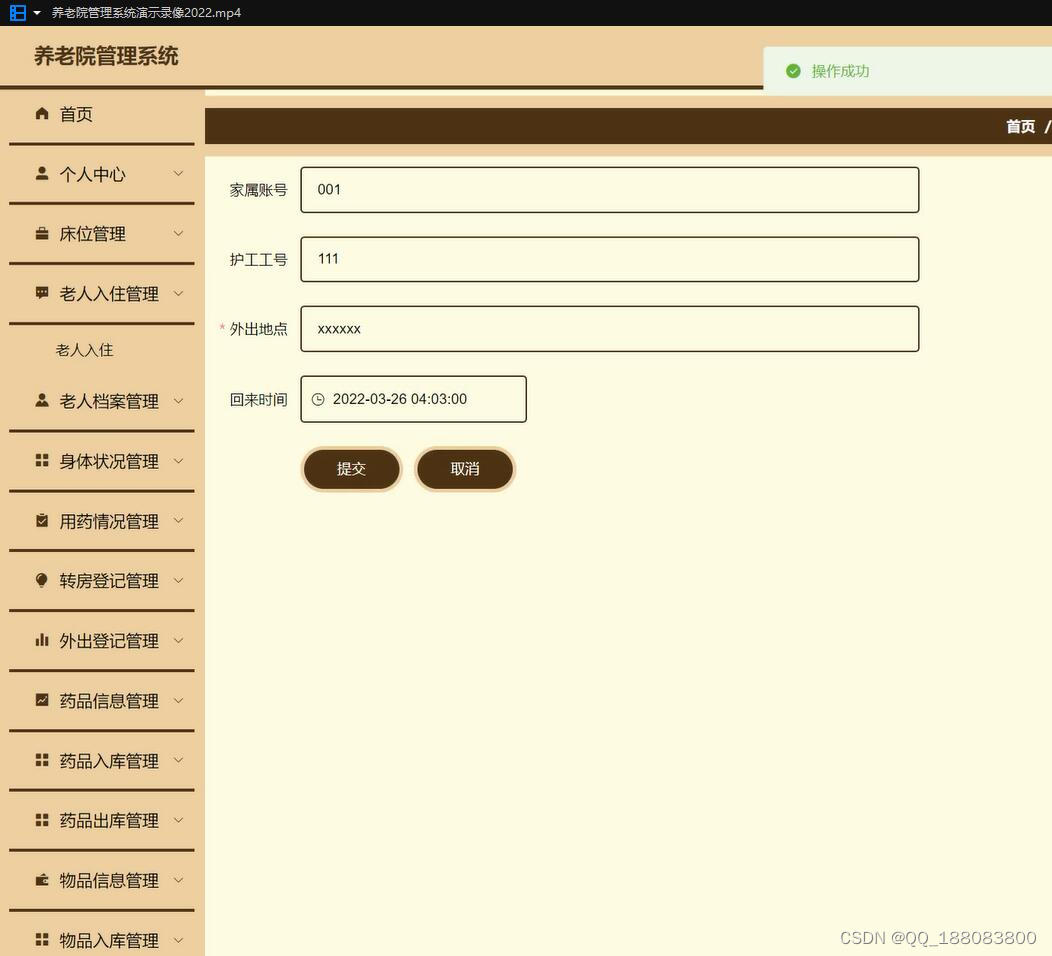Select the 老人档案管理 person icon
Image resolution: width=1052 pixels, height=956 pixels.
click(x=41, y=400)
